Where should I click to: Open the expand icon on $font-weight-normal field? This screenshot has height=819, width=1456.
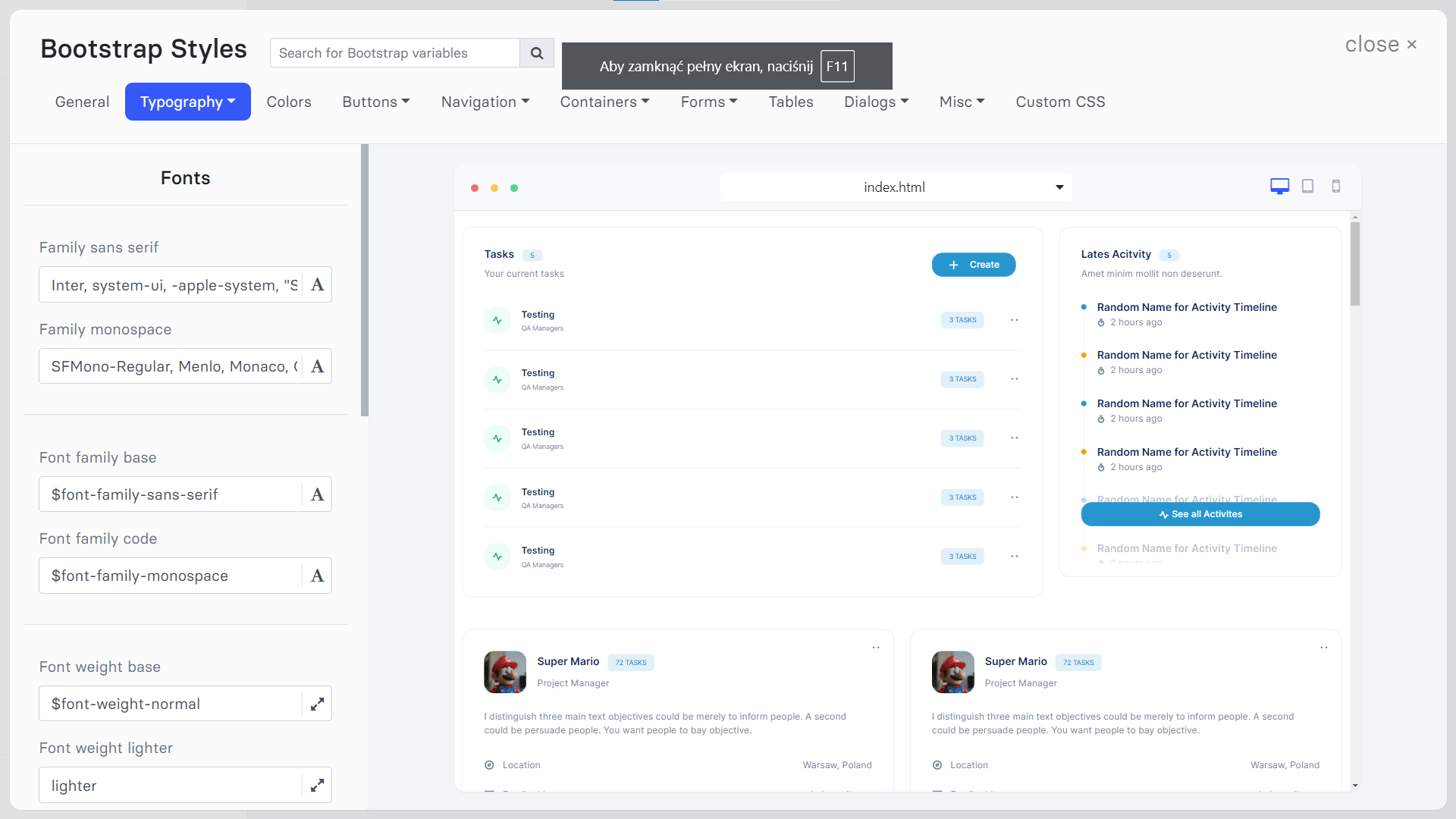(x=317, y=703)
